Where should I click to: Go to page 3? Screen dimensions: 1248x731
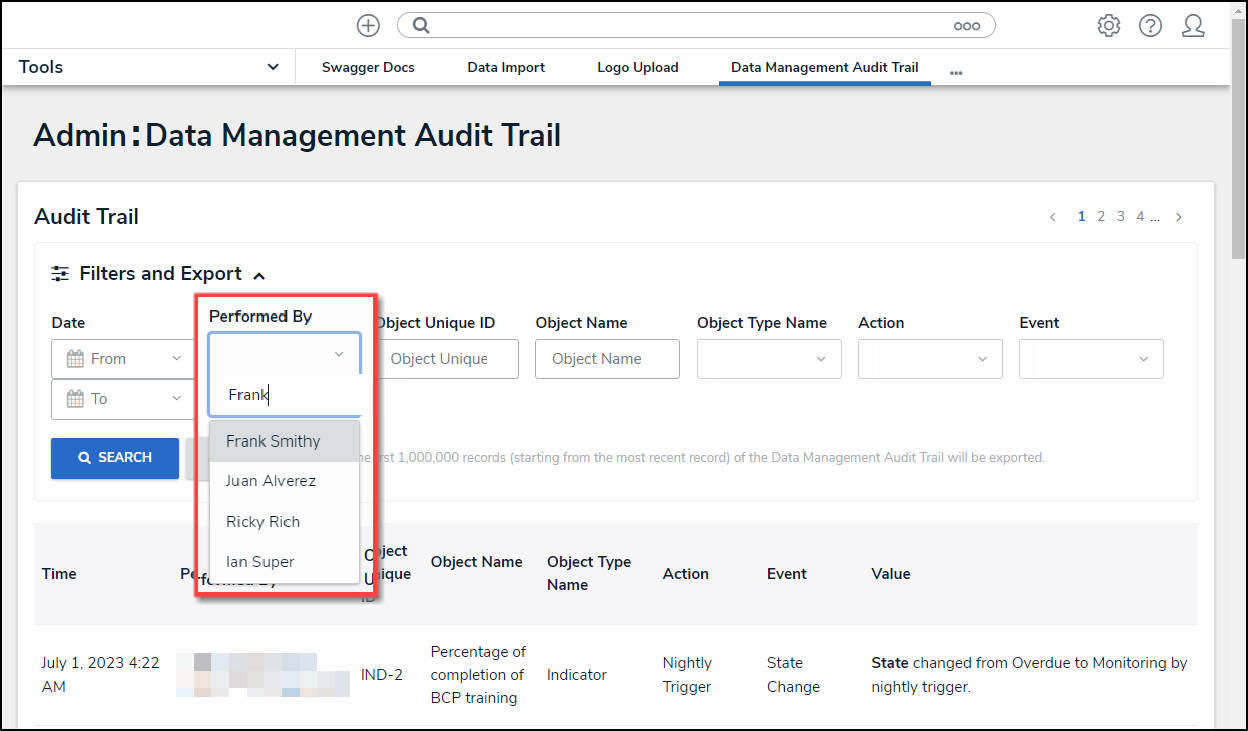pos(1121,217)
